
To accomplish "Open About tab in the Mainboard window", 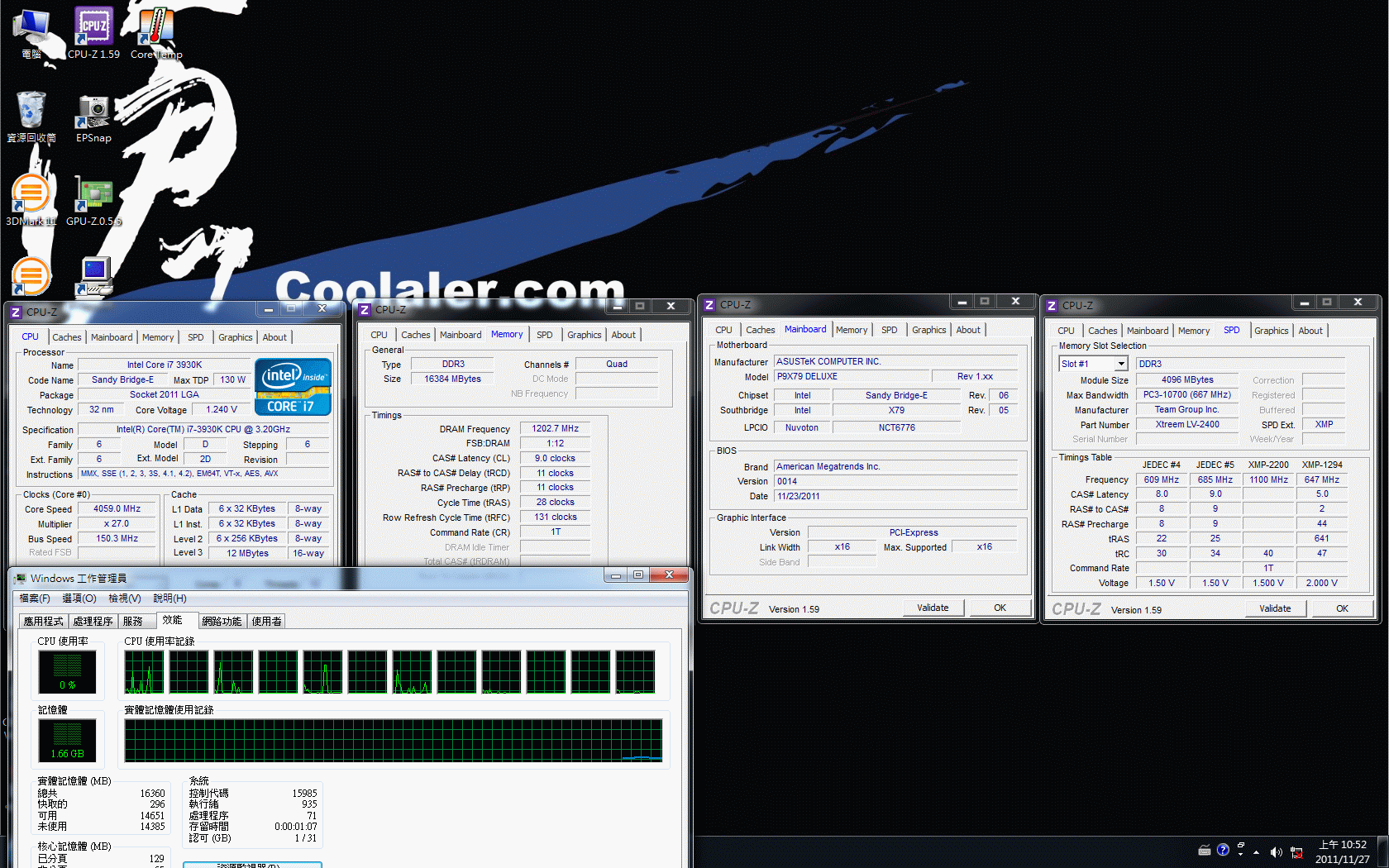I will [x=968, y=330].
